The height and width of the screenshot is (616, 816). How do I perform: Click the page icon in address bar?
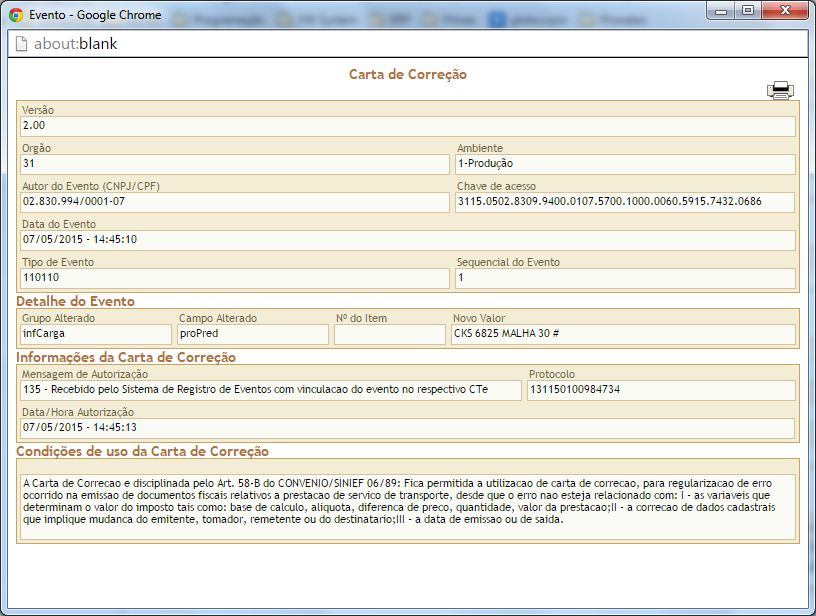coord(21,44)
